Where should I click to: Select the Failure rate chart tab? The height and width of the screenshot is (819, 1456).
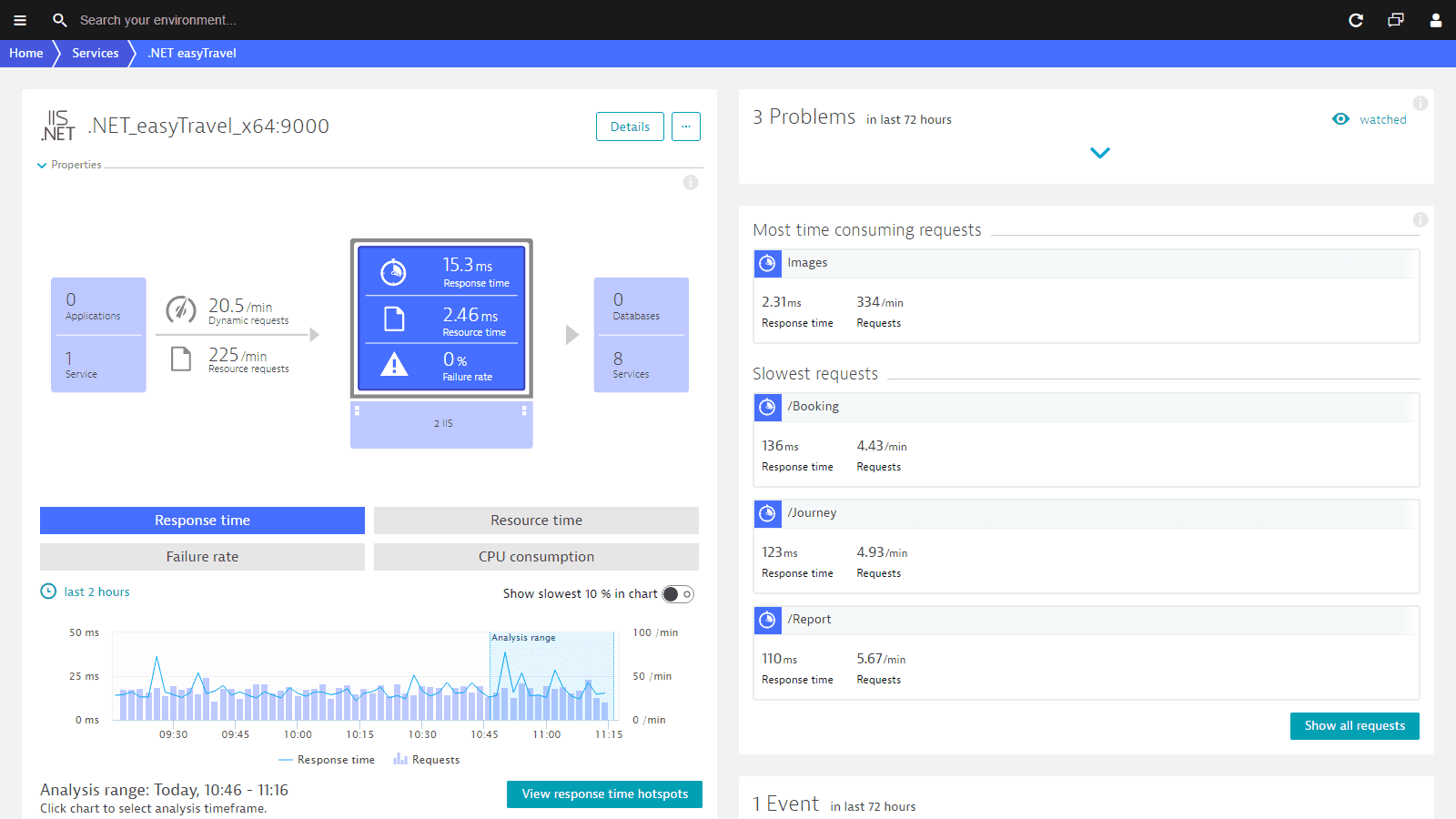(x=202, y=557)
